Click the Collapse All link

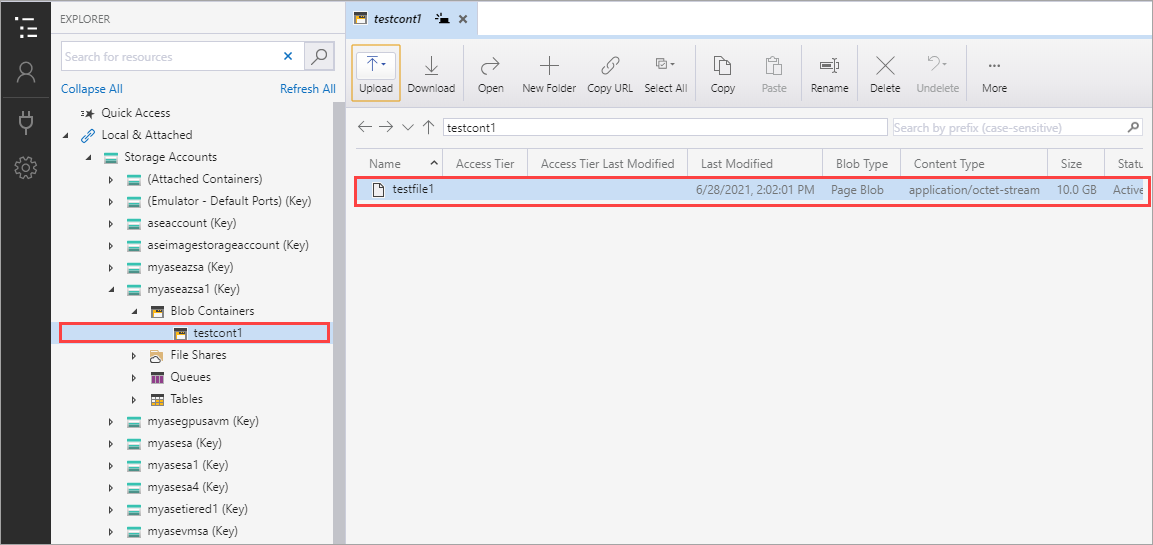92,88
